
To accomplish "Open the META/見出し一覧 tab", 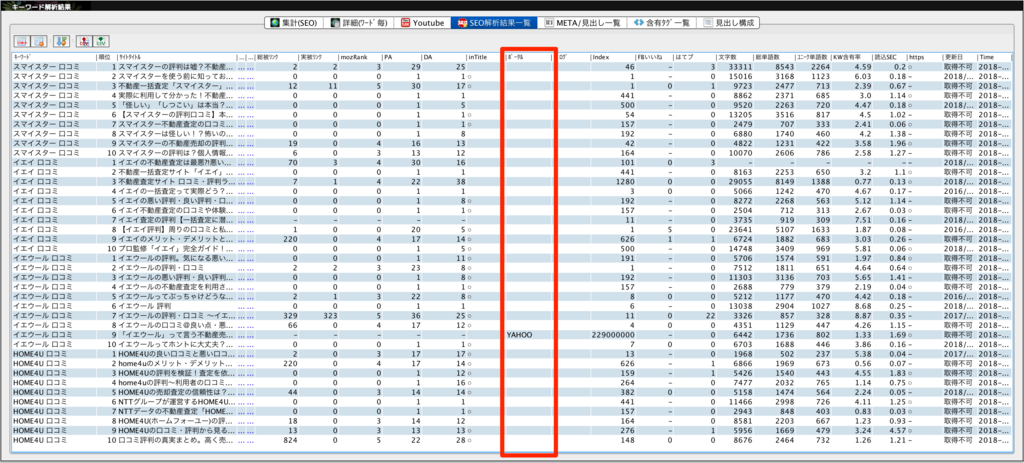I will click(582, 22).
